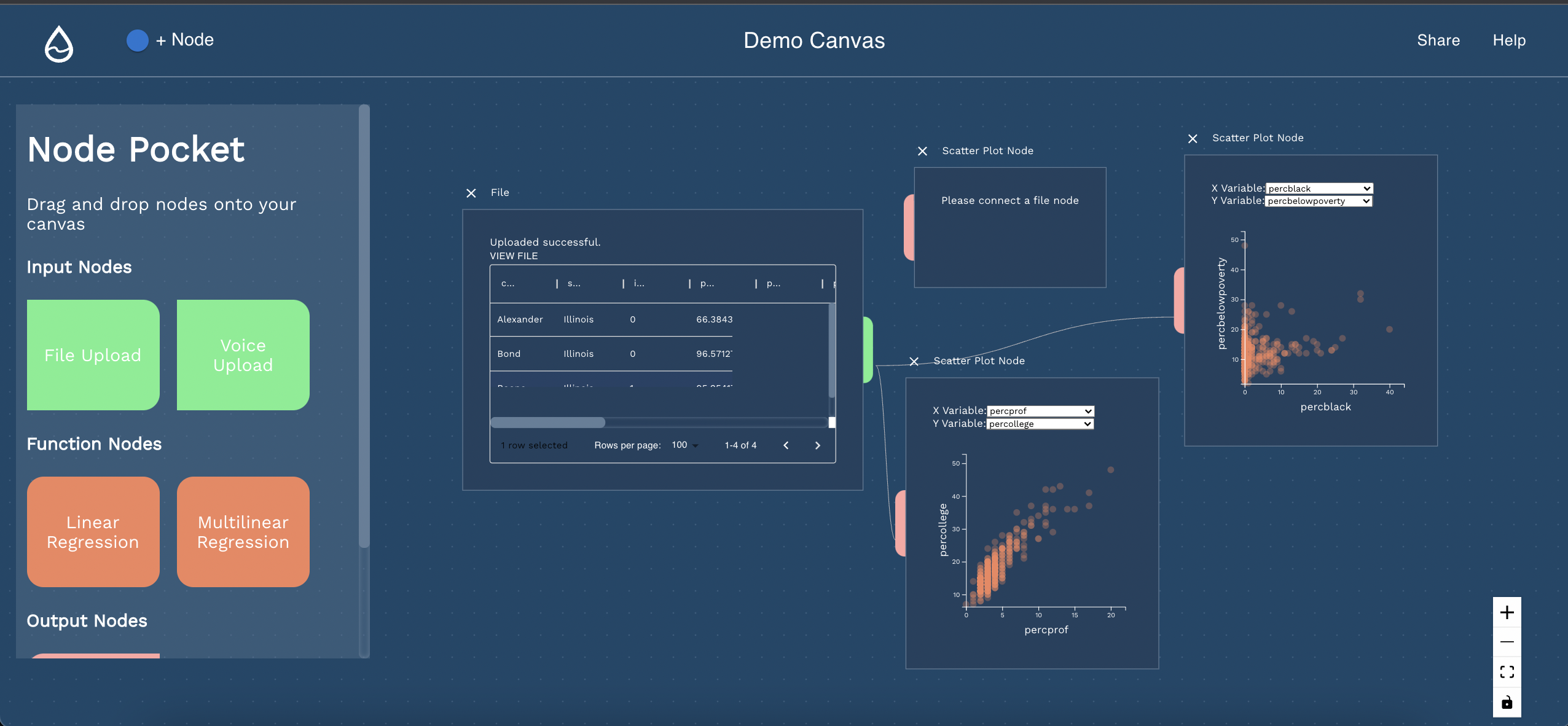This screenshot has height=726, width=1568.
Task: Toggle the canvas interactivity lock
Action: [1507, 702]
